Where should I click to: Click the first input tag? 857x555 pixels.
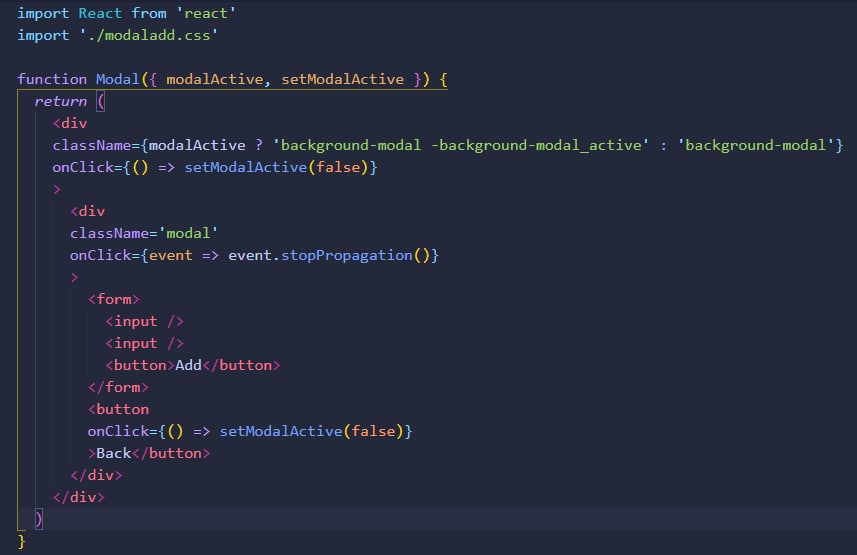(144, 322)
